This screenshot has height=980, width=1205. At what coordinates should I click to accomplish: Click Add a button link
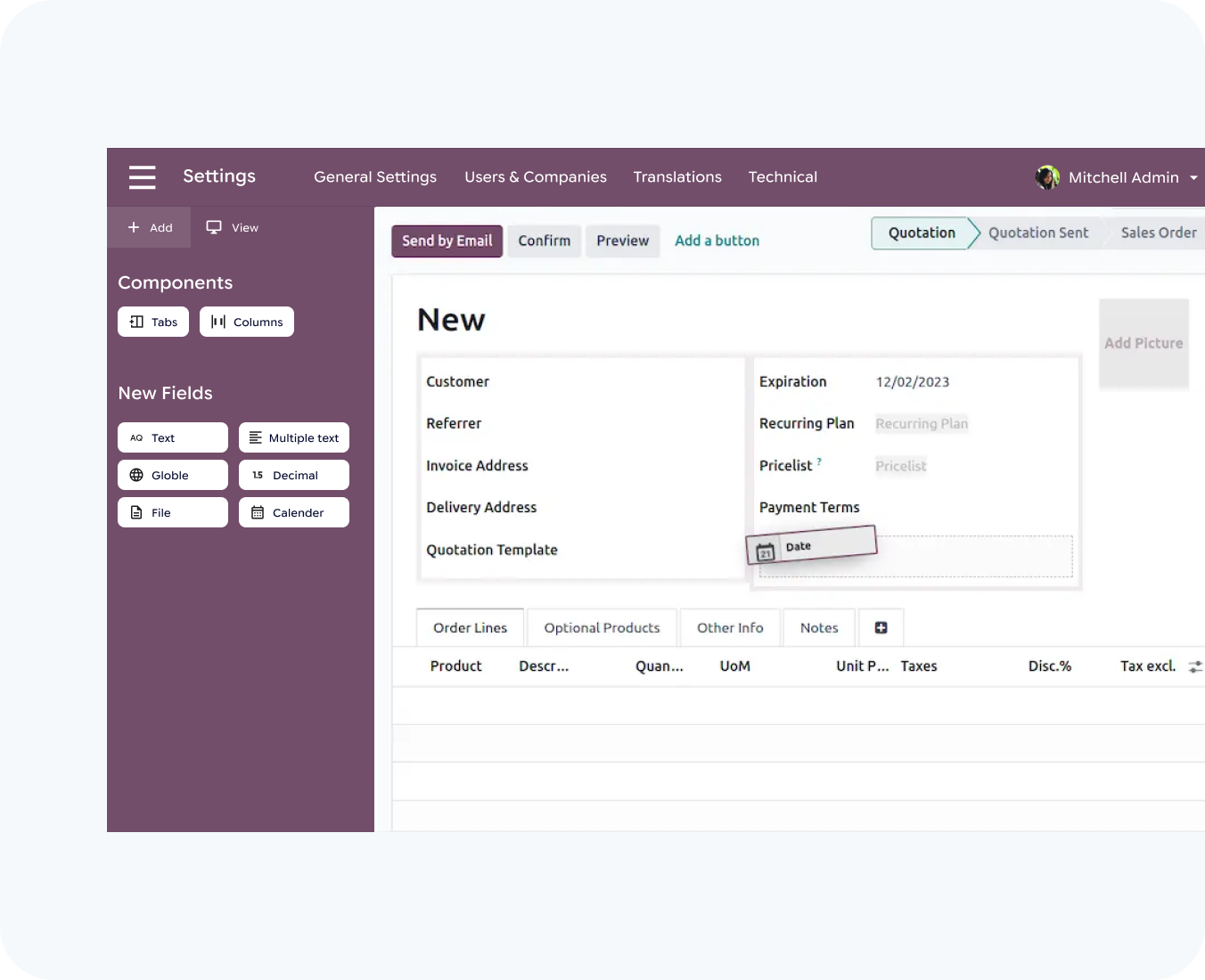(717, 241)
